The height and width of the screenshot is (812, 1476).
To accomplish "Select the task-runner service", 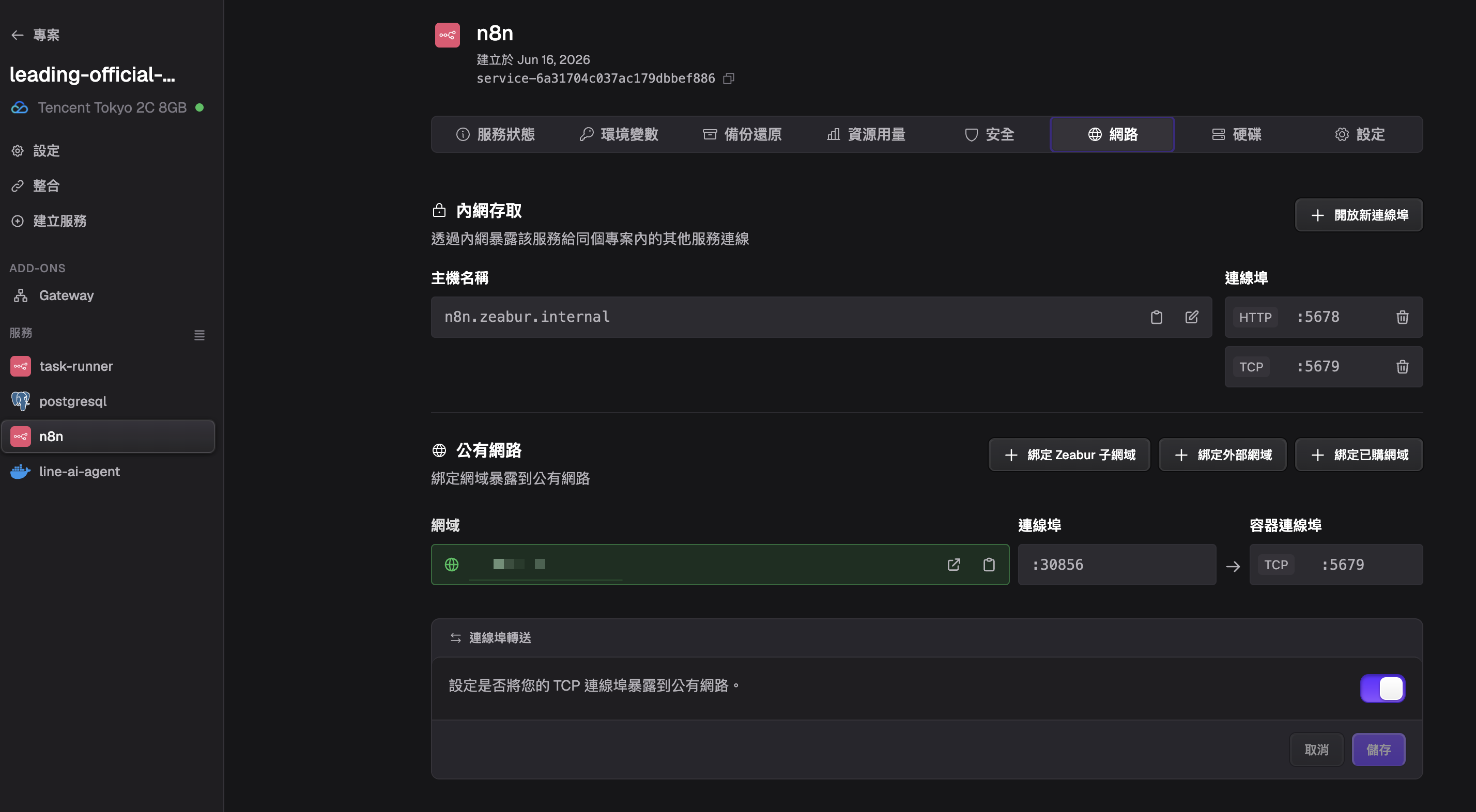I will [109, 367].
